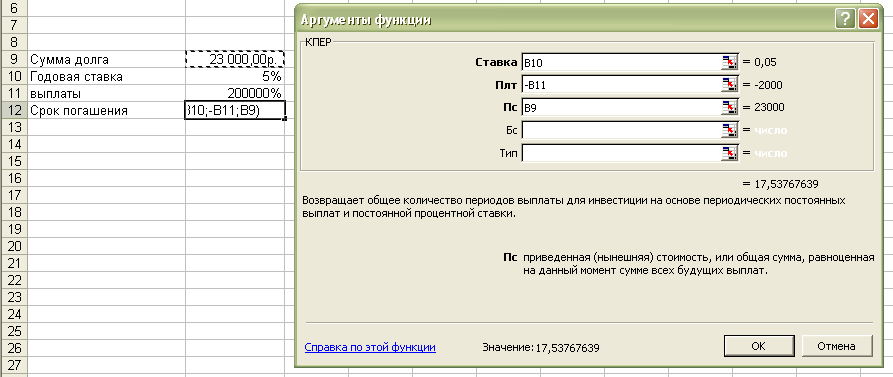Select the 200000% cell
The height and width of the screenshot is (377, 893).
coord(235,93)
